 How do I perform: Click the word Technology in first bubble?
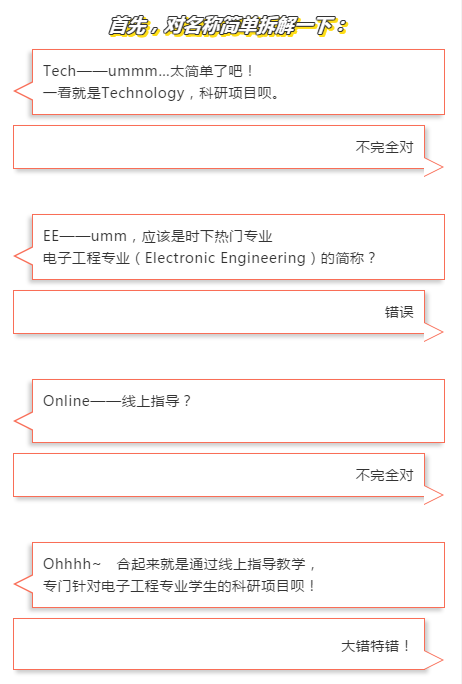tap(143, 93)
